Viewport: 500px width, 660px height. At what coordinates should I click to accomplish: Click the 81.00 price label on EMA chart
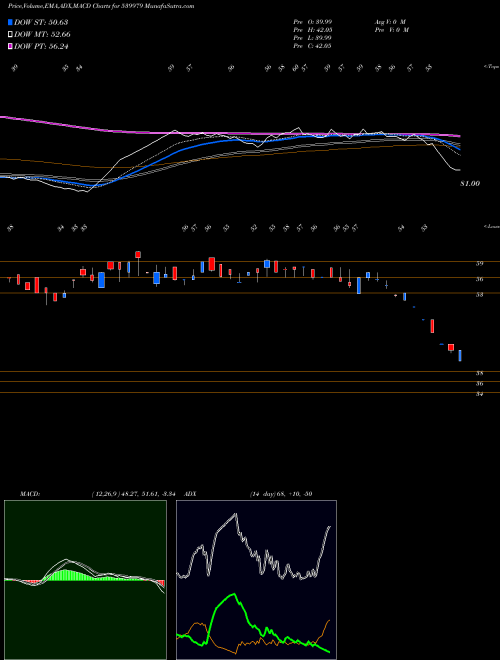(470, 184)
